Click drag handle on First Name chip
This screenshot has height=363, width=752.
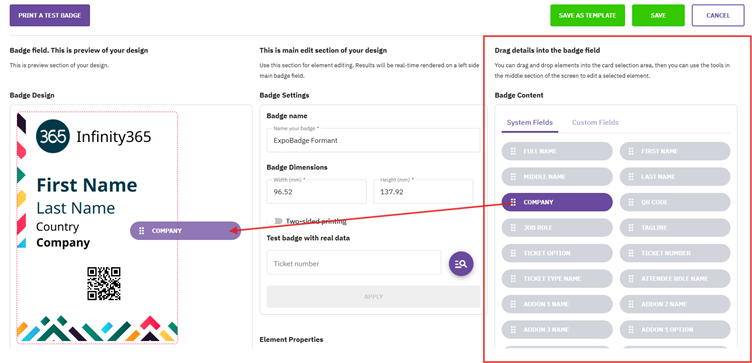[x=631, y=151]
